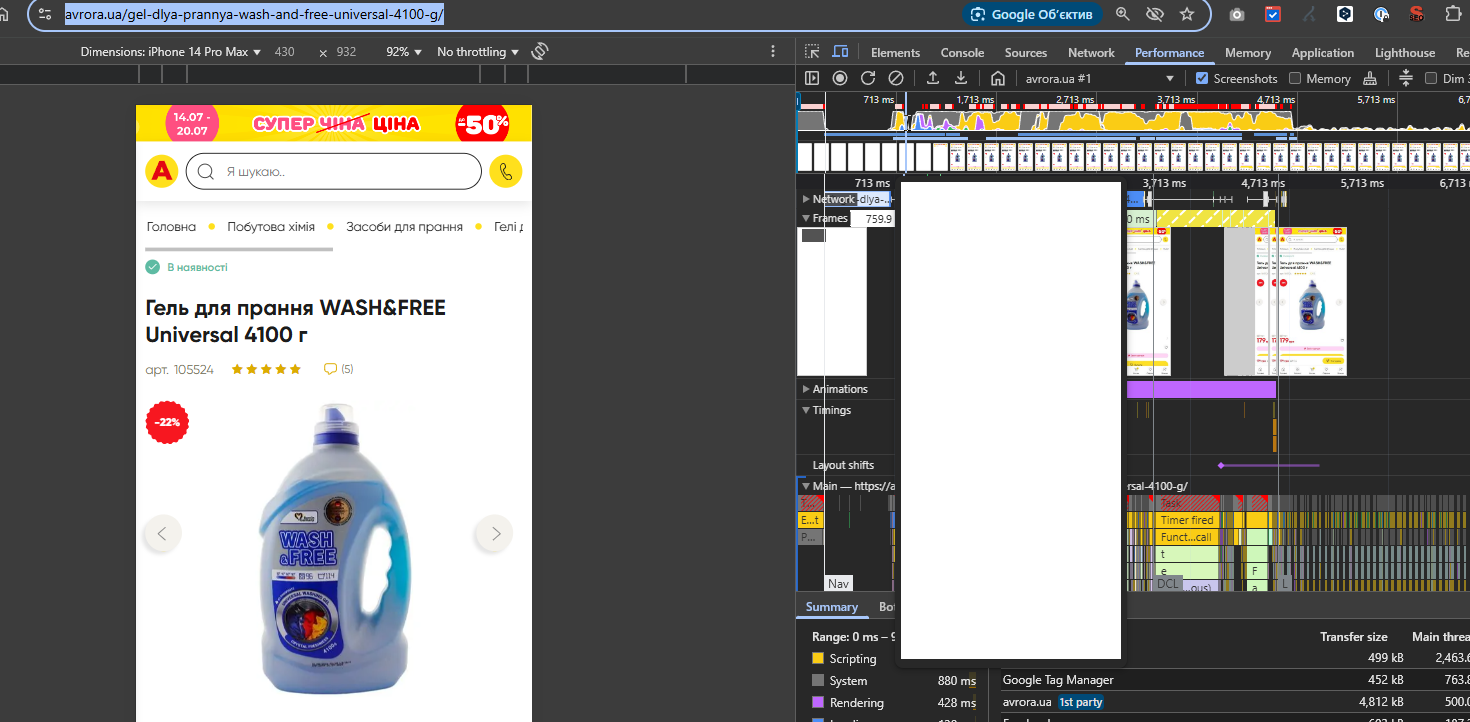
Task: Click the browser zoom magnifier icon
Action: pos(1123,14)
